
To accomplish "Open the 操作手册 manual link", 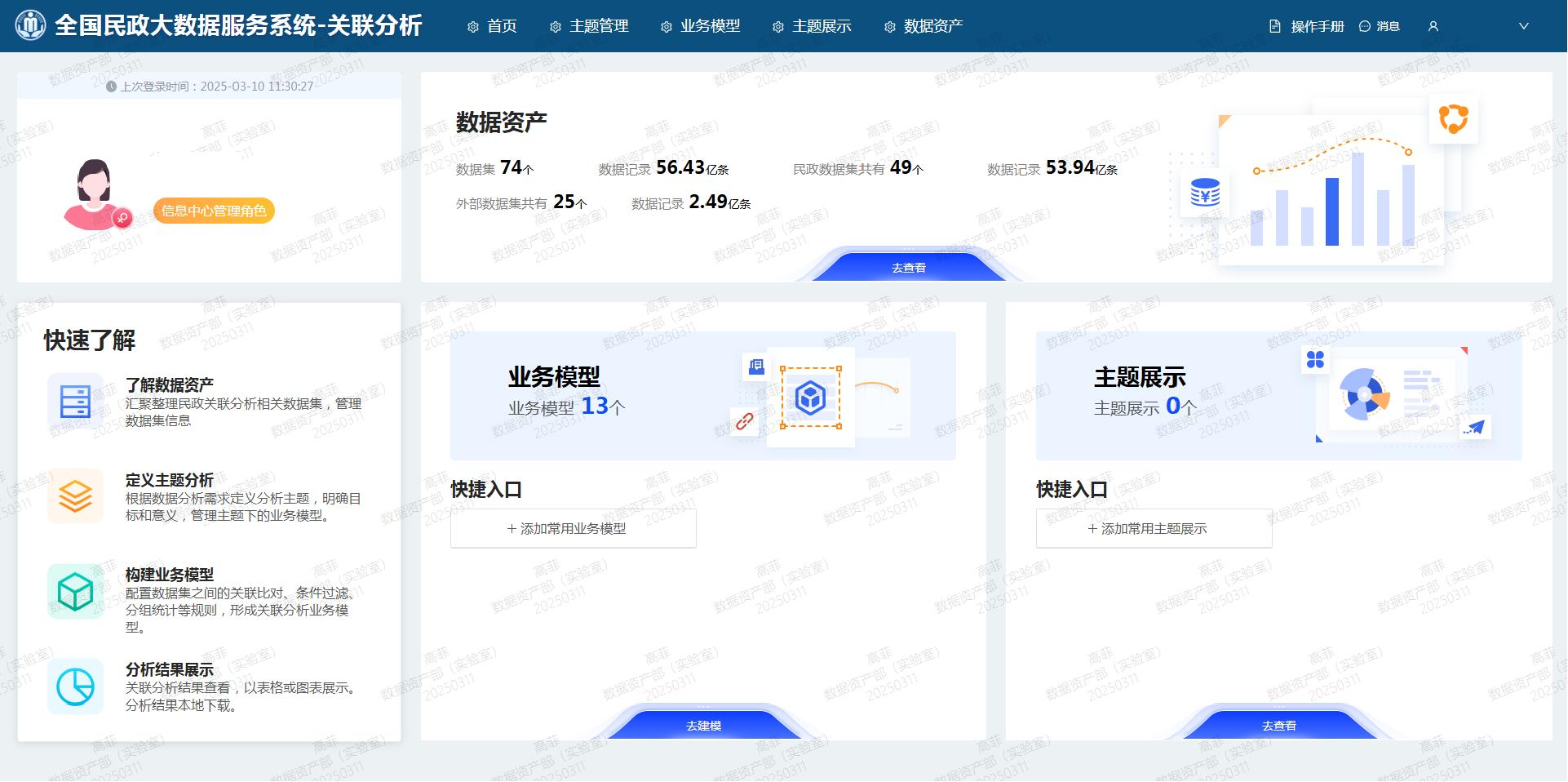I will pyautogui.click(x=1307, y=27).
